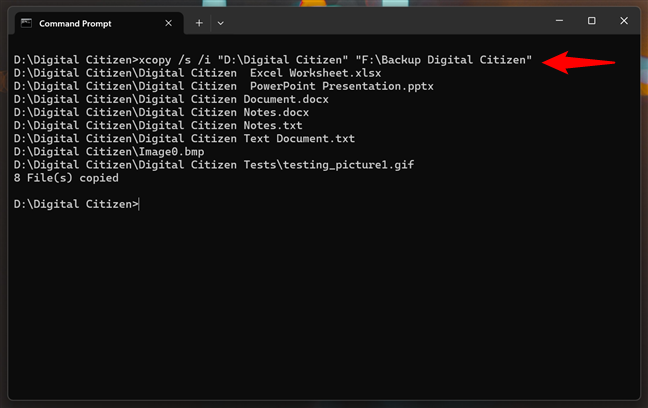Image resolution: width=648 pixels, height=408 pixels.
Task: Select the Command Prompt tab title
Action: (x=75, y=22)
